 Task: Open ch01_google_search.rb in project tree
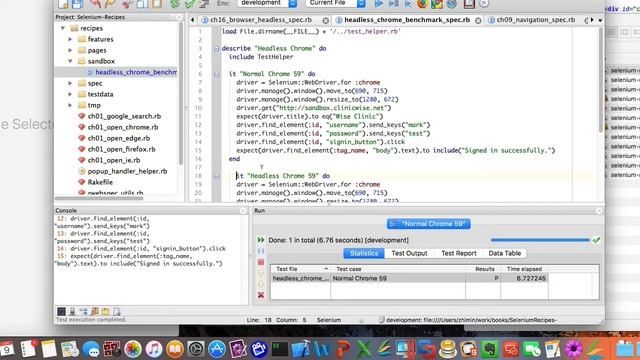coord(124,116)
